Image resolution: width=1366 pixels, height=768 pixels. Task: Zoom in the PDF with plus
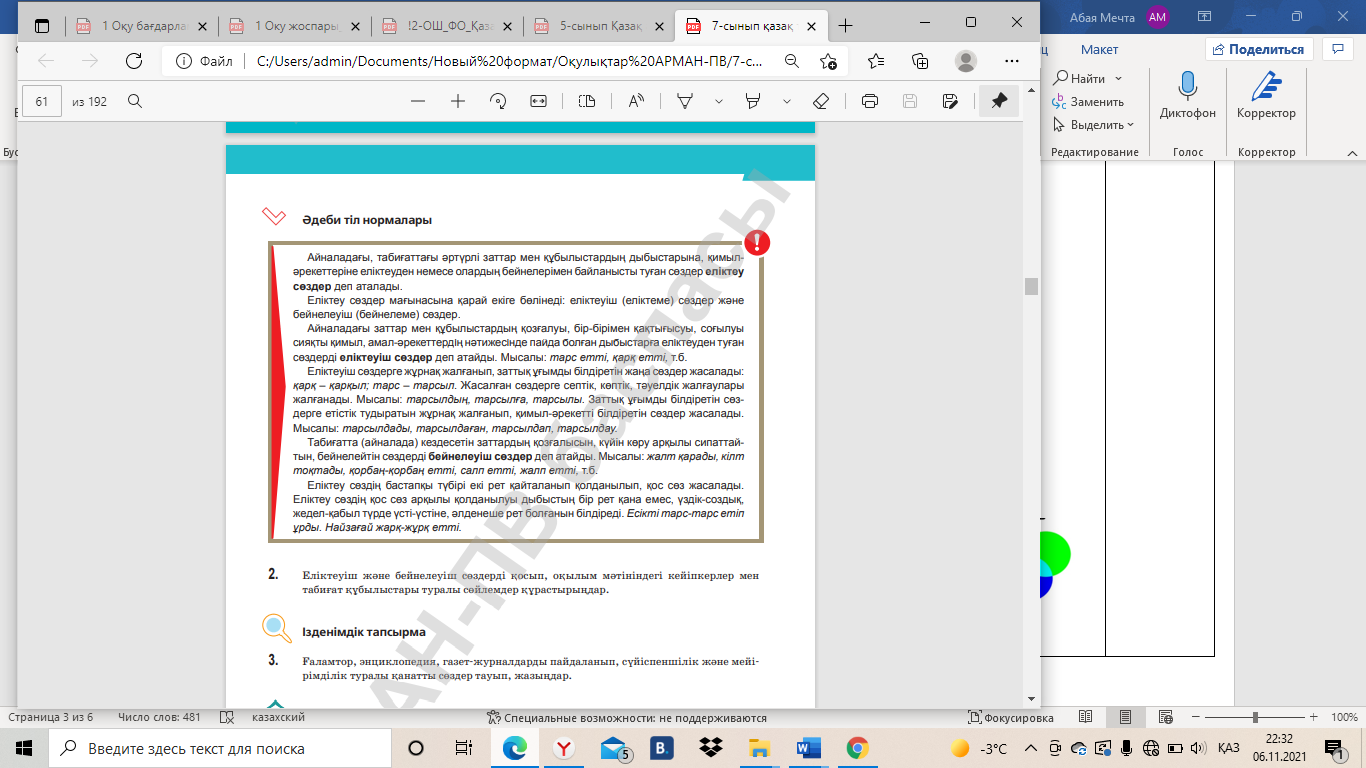pyautogui.click(x=458, y=101)
